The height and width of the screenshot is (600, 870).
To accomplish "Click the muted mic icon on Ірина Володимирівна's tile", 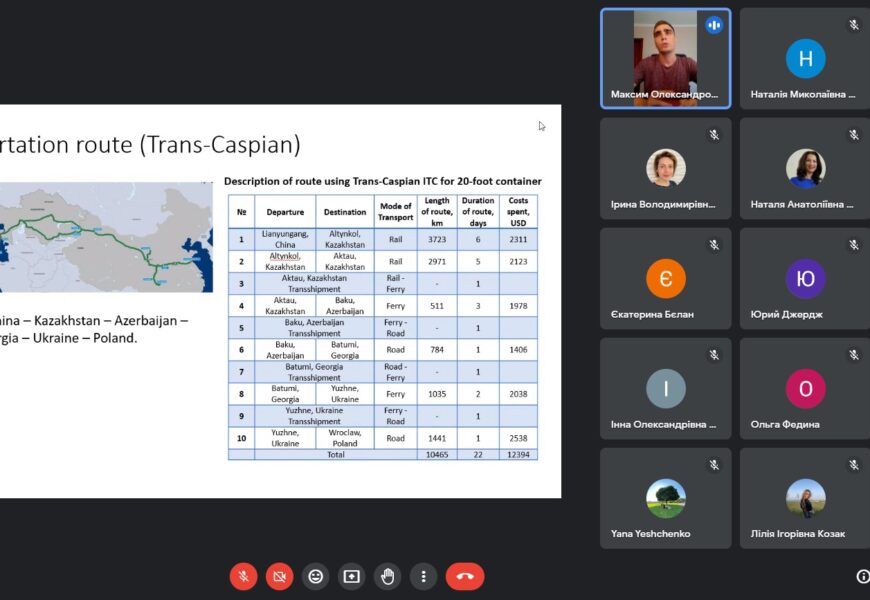I will point(714,135).
